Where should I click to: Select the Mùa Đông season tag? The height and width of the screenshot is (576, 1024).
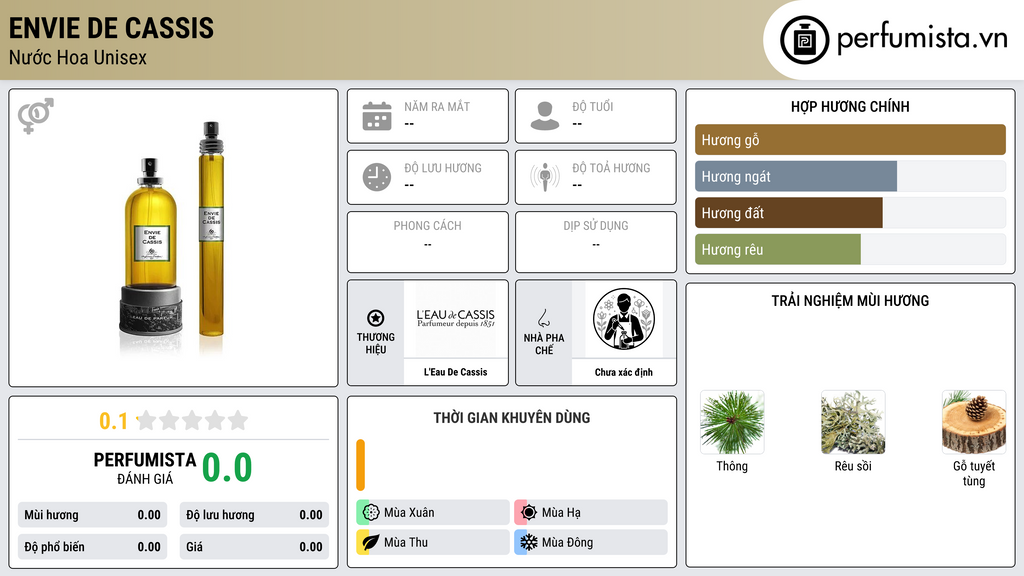click(x=591, y=542)
